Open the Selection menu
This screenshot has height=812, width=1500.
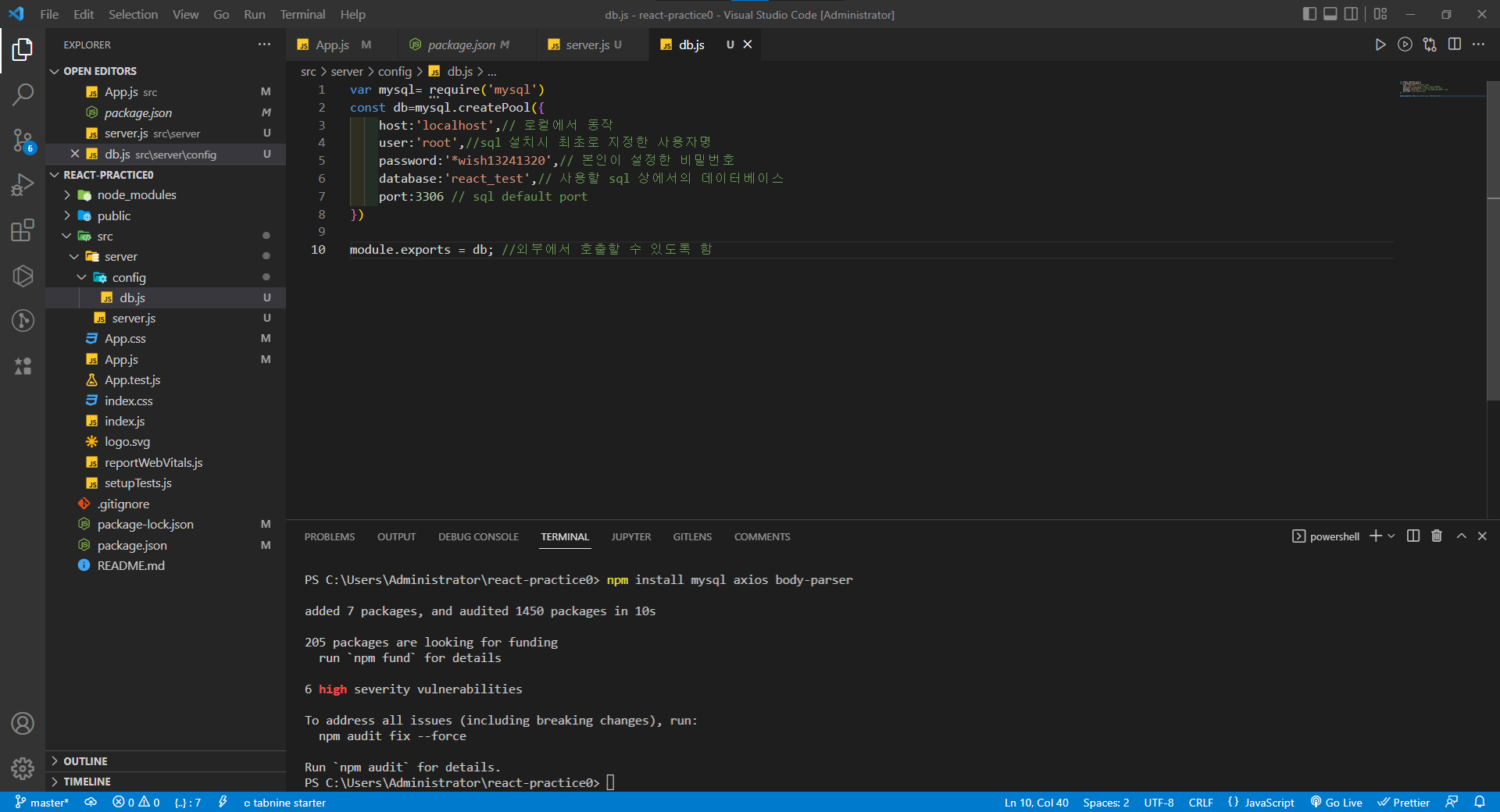pos(133,14)
